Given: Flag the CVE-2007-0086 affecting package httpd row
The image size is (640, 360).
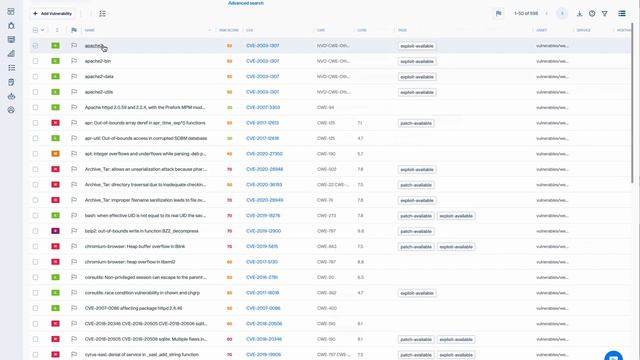Looking at the screenshot, I should [74, 308].
